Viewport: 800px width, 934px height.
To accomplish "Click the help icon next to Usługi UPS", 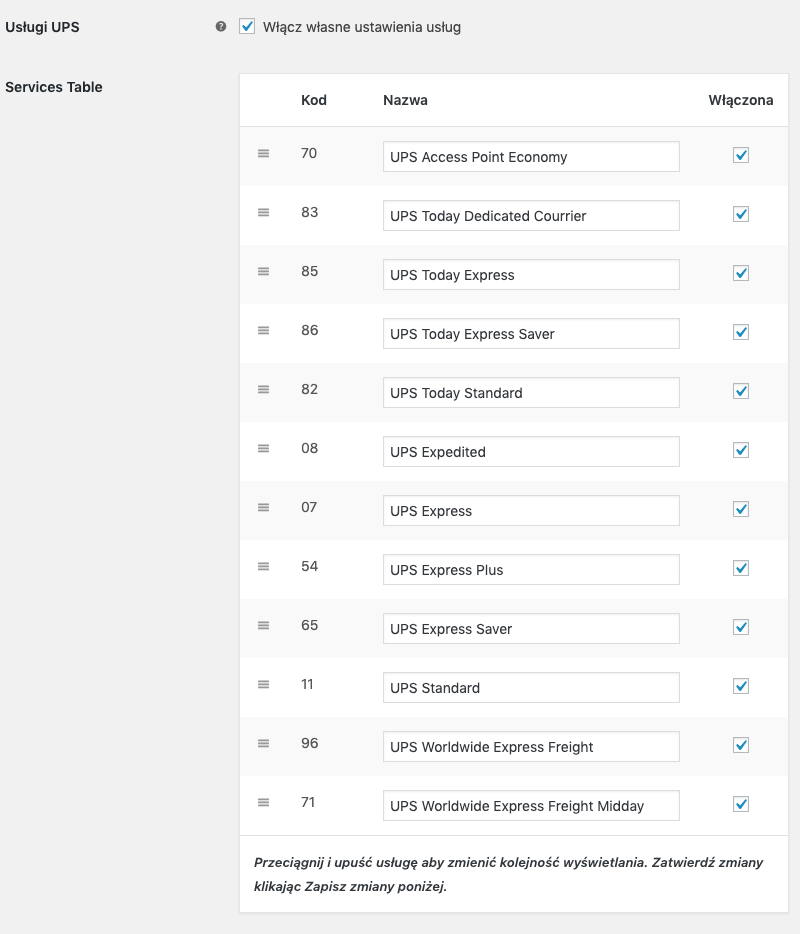I will tap(221, 26).
